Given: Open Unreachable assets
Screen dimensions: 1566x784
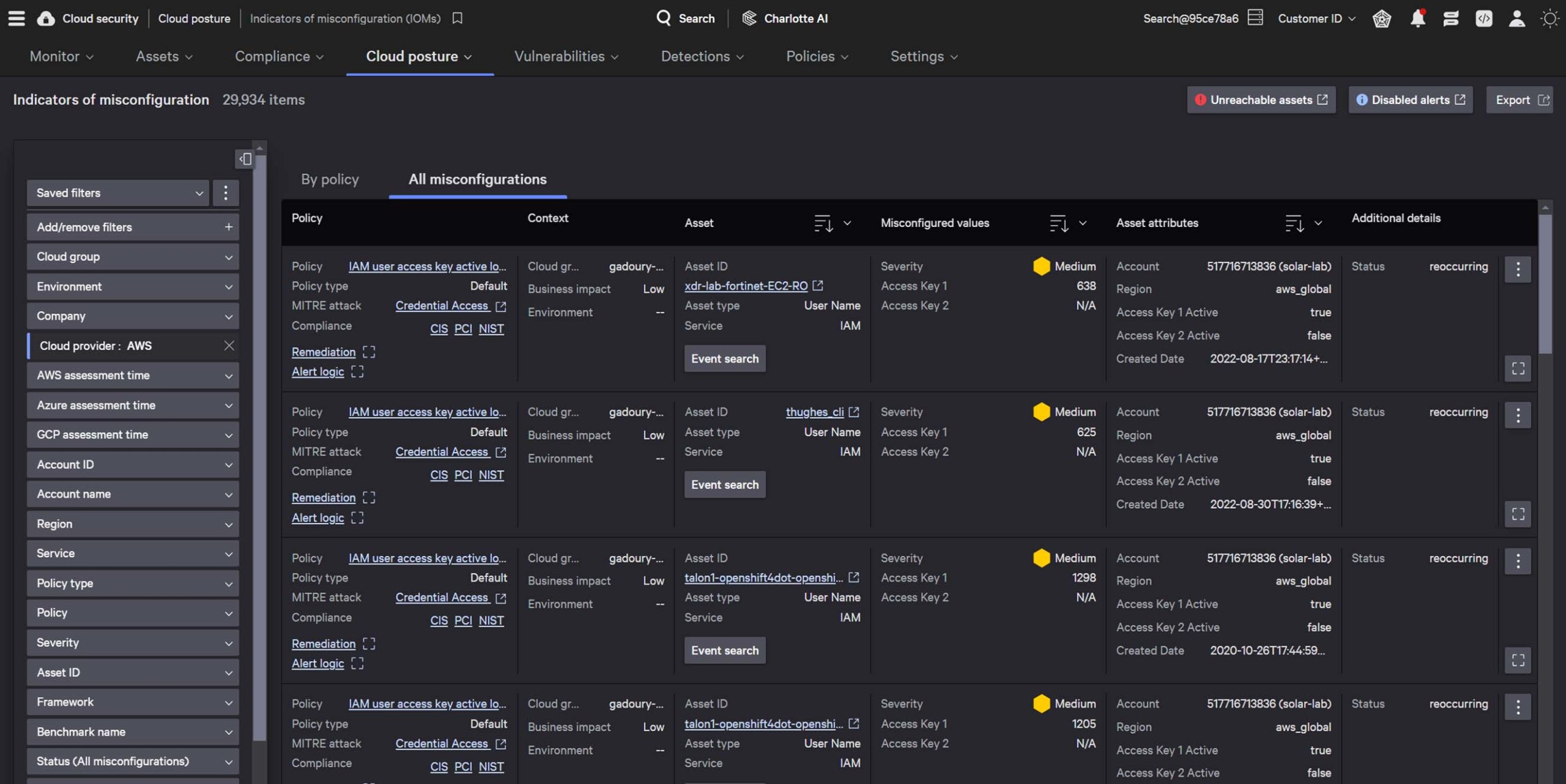Looking at the screenshot, I should pyautogui.click(x=1261, y=100).
